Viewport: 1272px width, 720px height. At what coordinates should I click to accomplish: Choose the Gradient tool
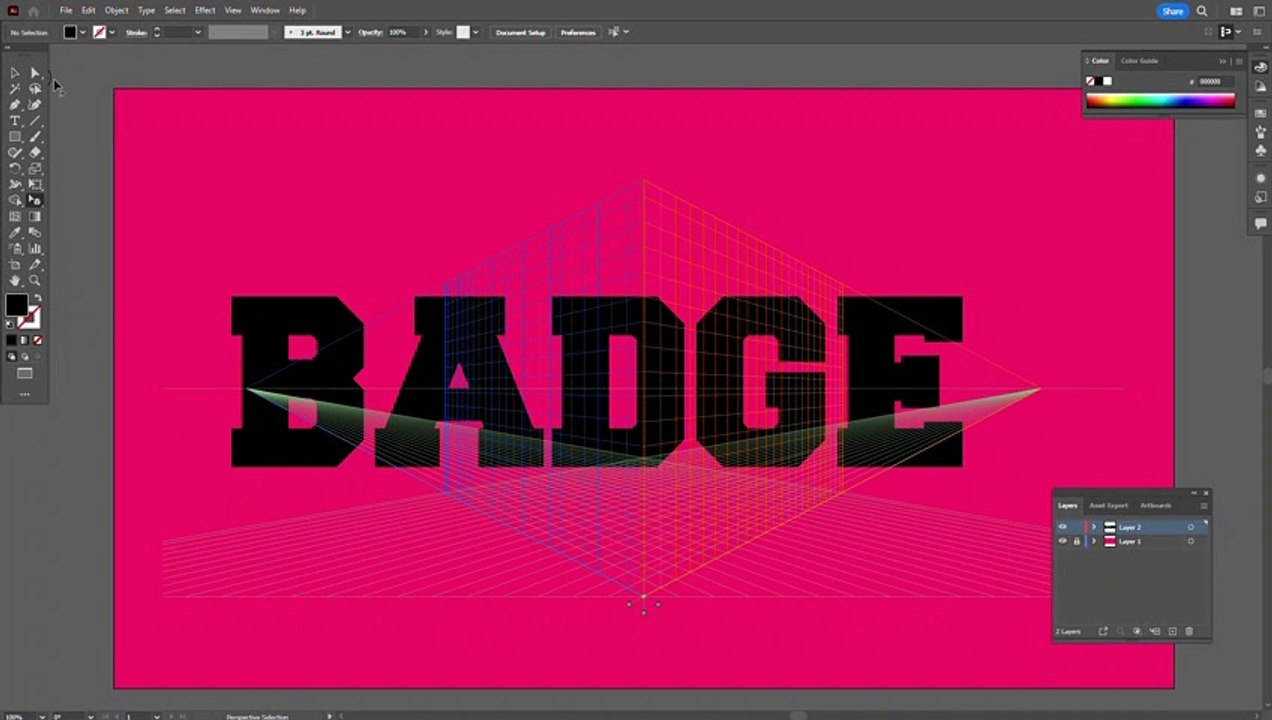(x=35, y=217)
